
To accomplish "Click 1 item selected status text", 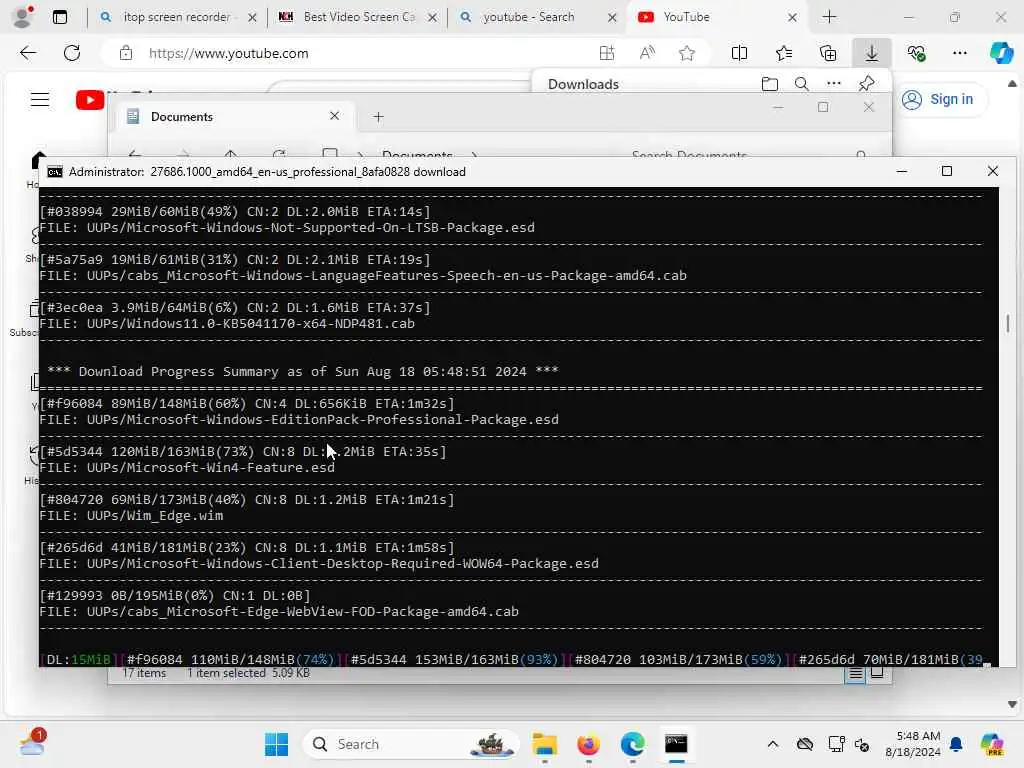I will point(248,673).
